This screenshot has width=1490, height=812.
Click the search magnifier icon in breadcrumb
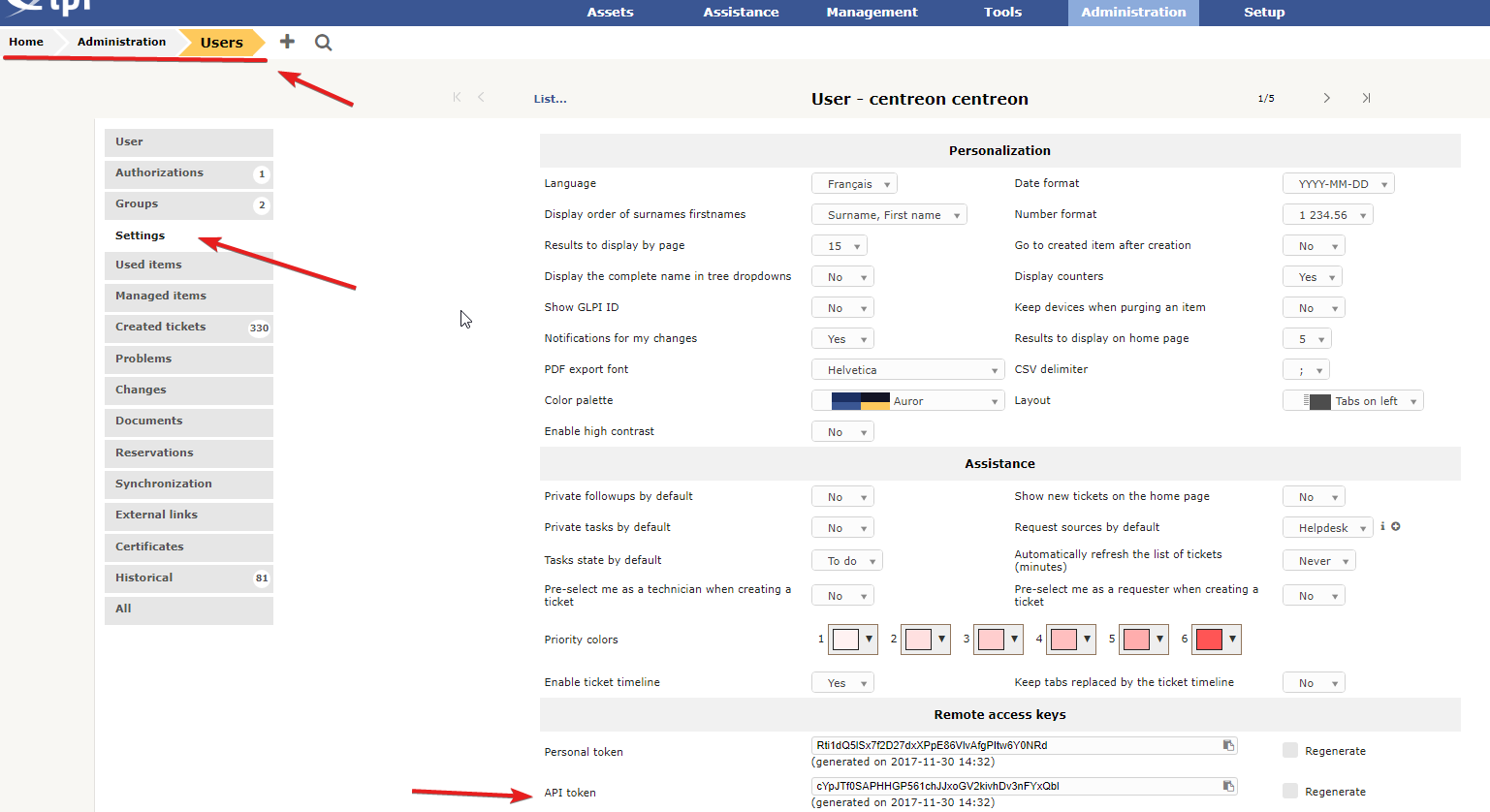click(x=324, y=43)
